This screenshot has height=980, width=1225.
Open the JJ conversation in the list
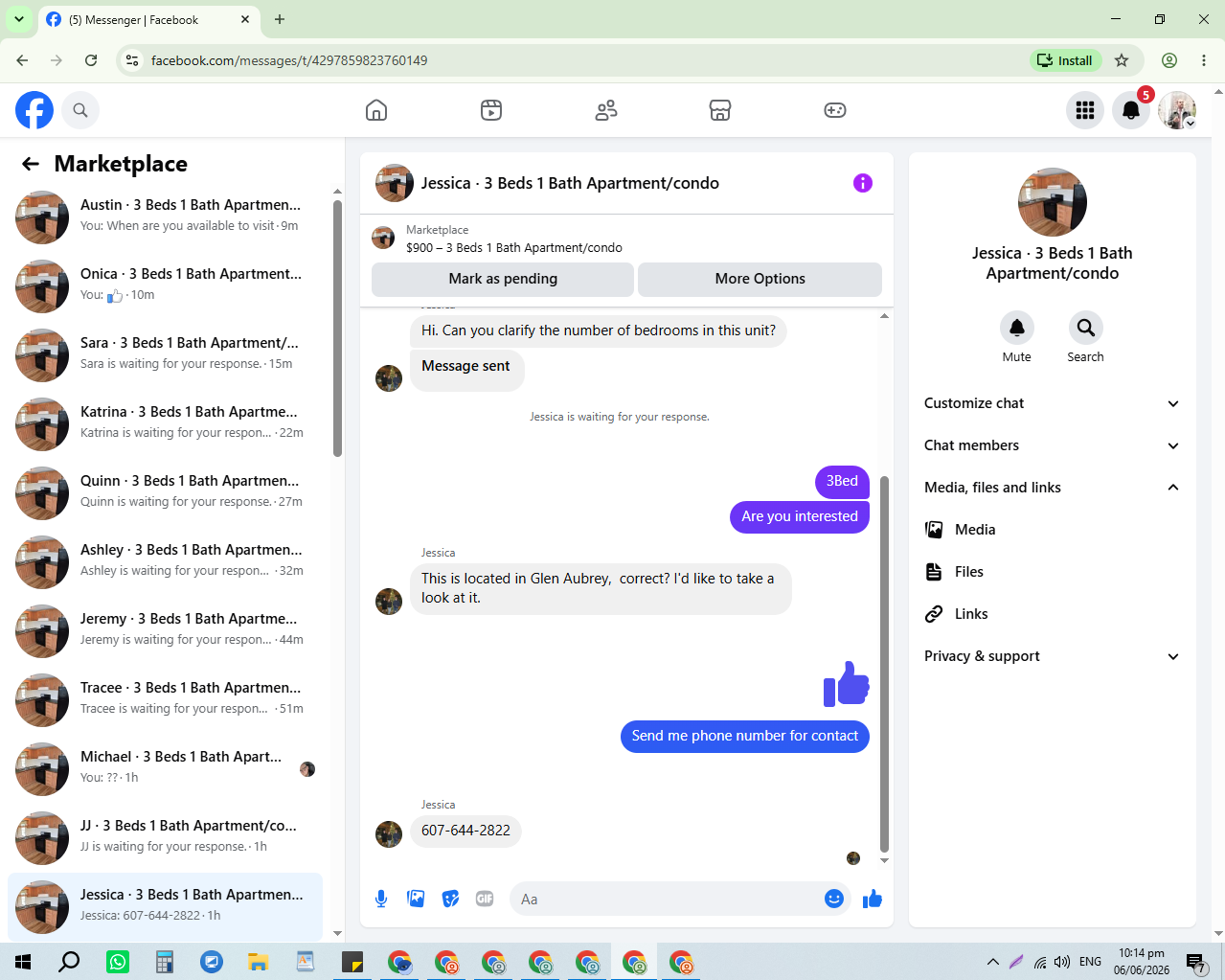coord(165,838)
